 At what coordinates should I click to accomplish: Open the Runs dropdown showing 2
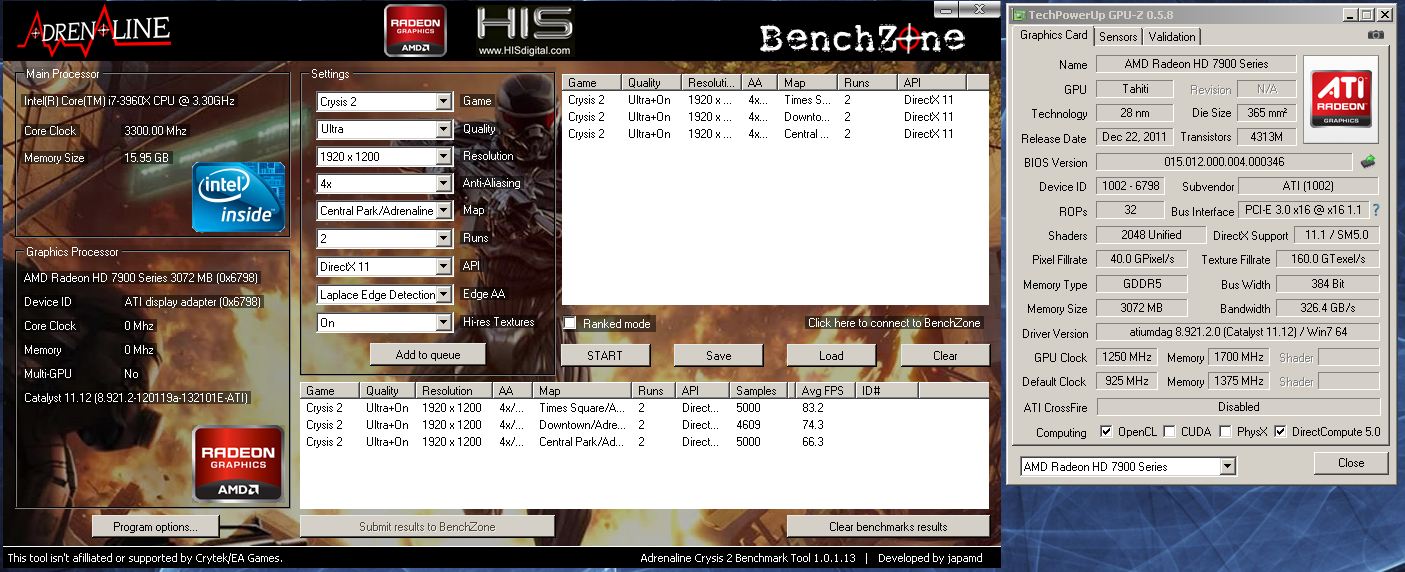click(x=385, y=239)
